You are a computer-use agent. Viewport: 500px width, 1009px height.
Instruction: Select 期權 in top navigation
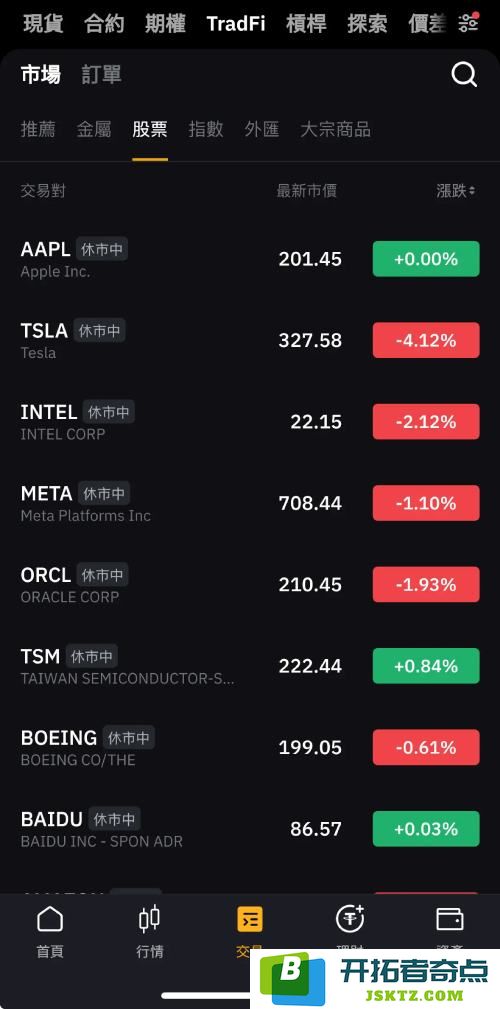coord(165,24)
